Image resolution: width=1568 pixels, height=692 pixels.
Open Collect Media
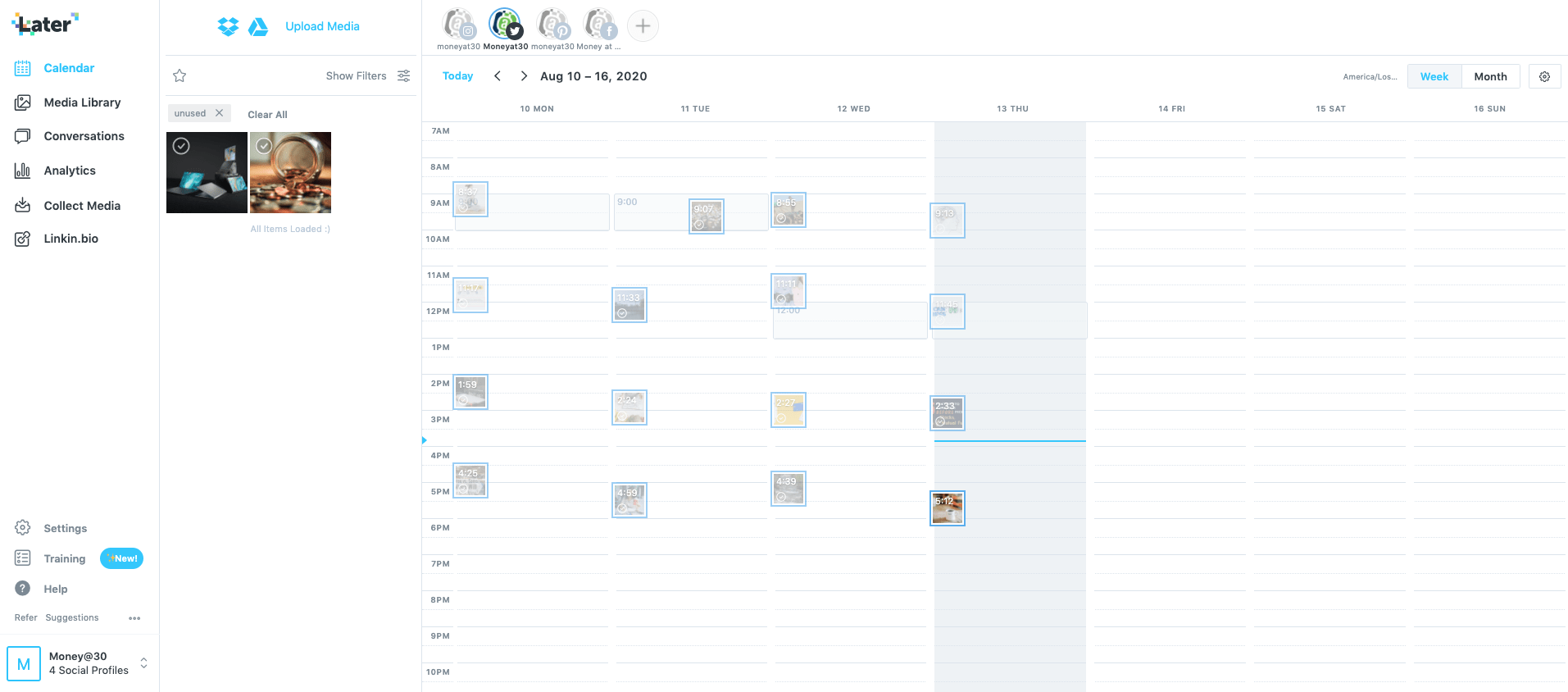82,206
